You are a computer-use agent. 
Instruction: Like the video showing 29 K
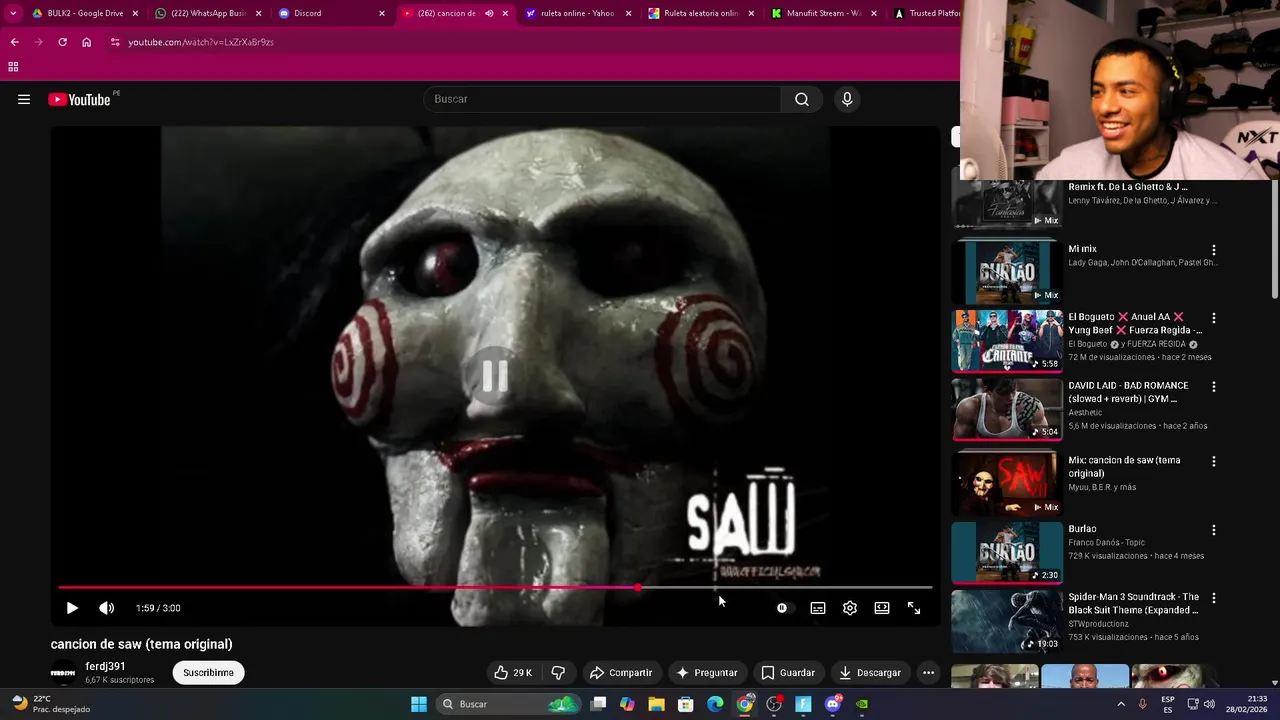(x=513, y=673)
